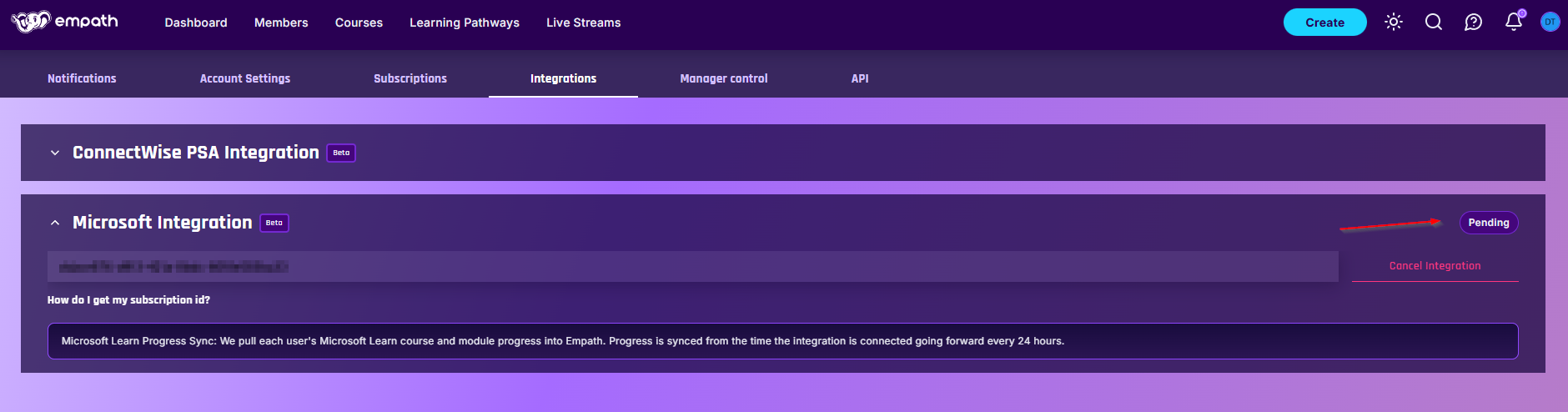Click the Empath logo icon
1568x412 pixels.
coord(31,22)
